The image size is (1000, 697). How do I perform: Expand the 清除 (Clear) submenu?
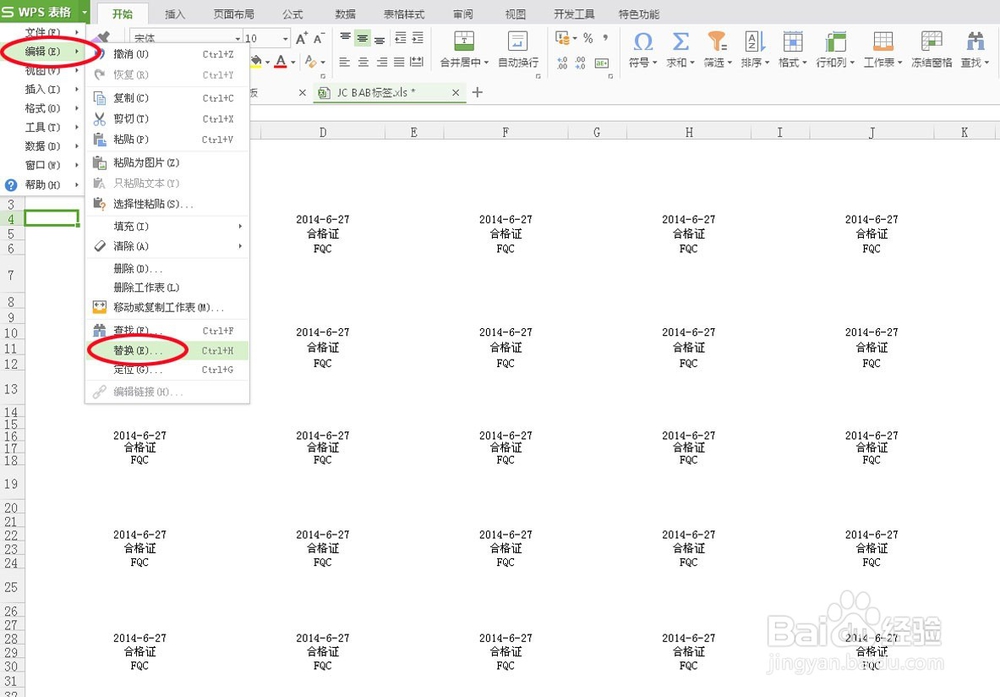(x=167, y=246)
